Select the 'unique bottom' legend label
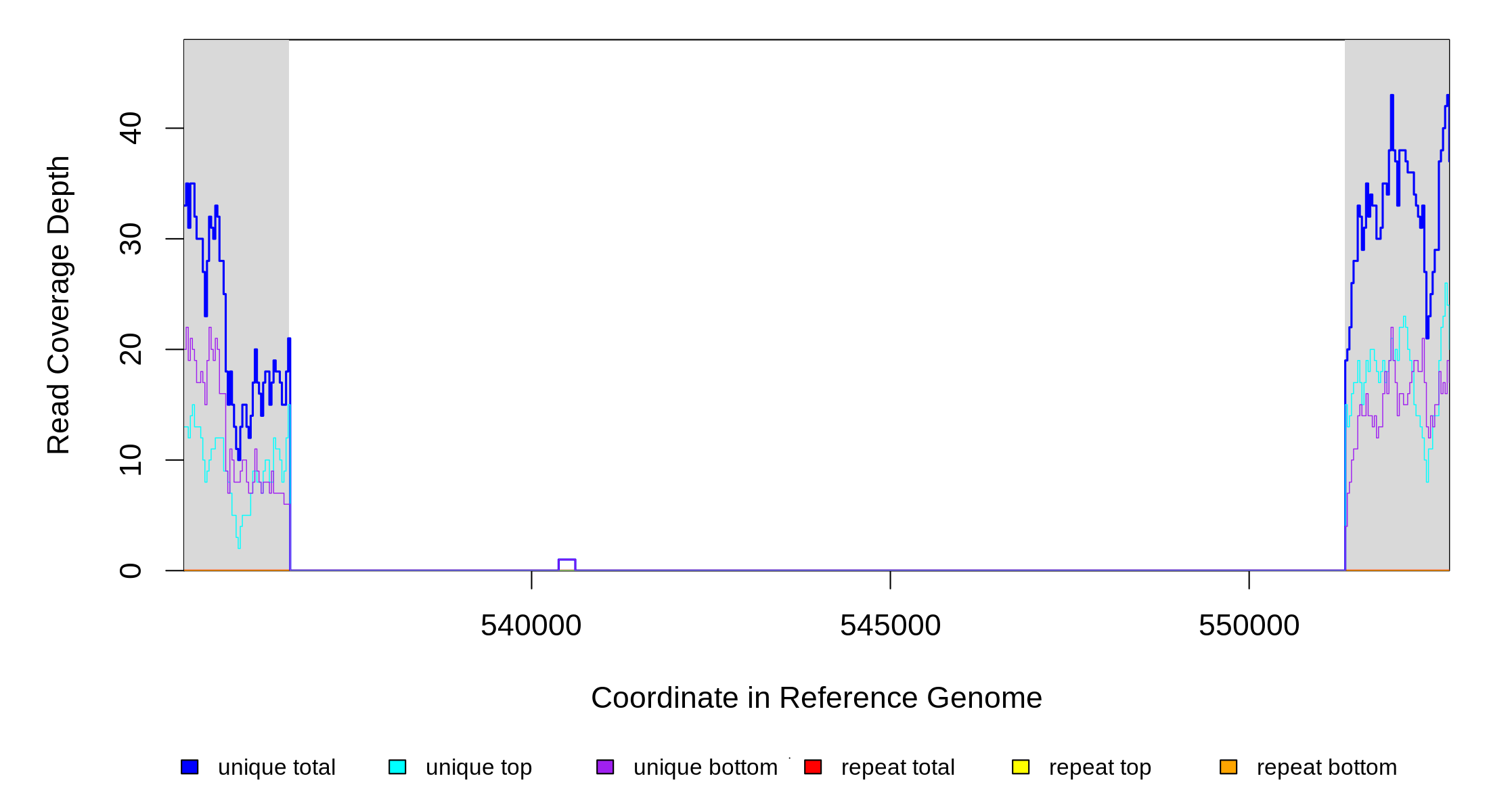The height and width of the screenshot is (812, 1489). [705, 767]
